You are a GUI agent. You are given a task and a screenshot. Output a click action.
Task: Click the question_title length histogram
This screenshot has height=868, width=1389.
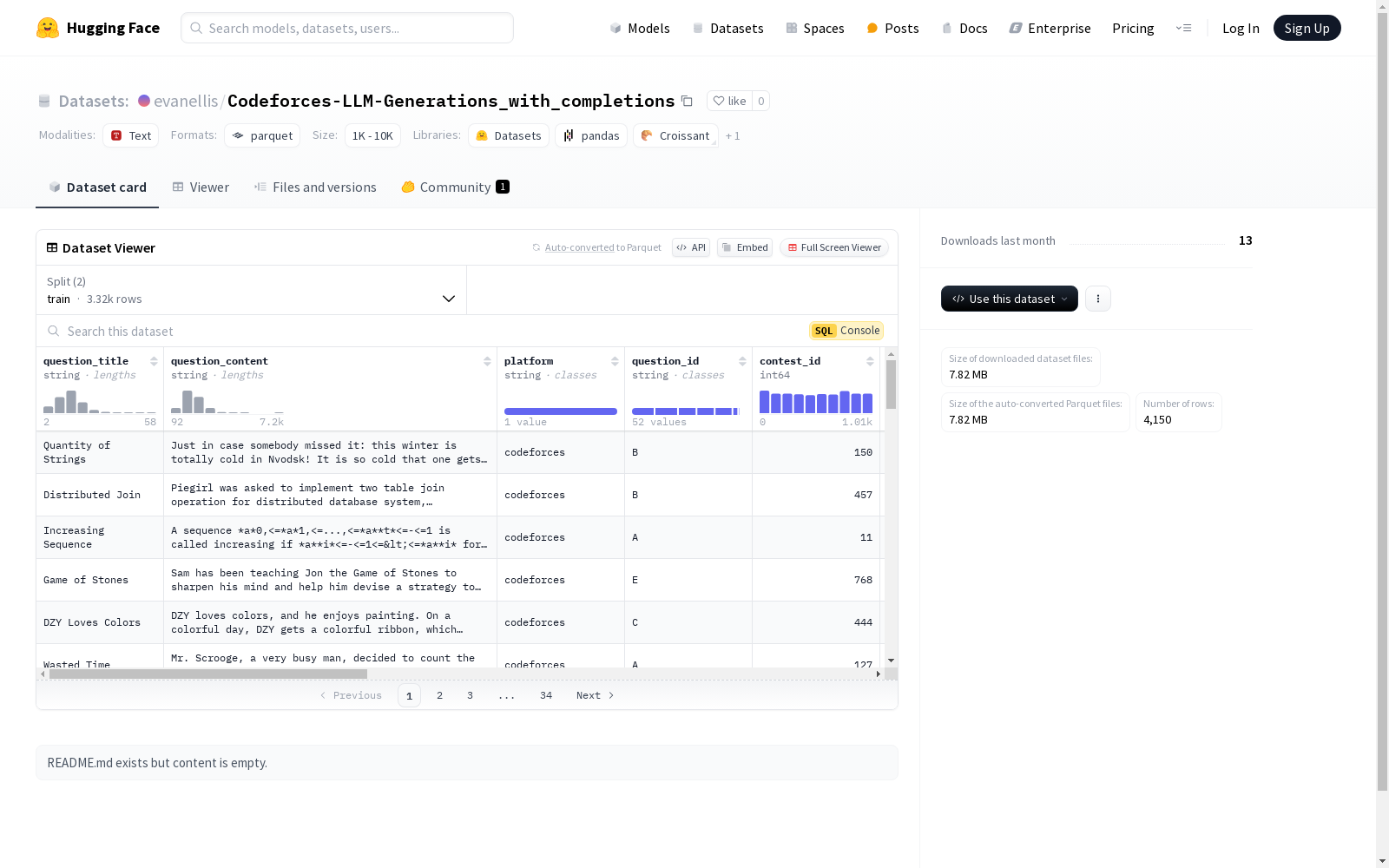point(100,402)
